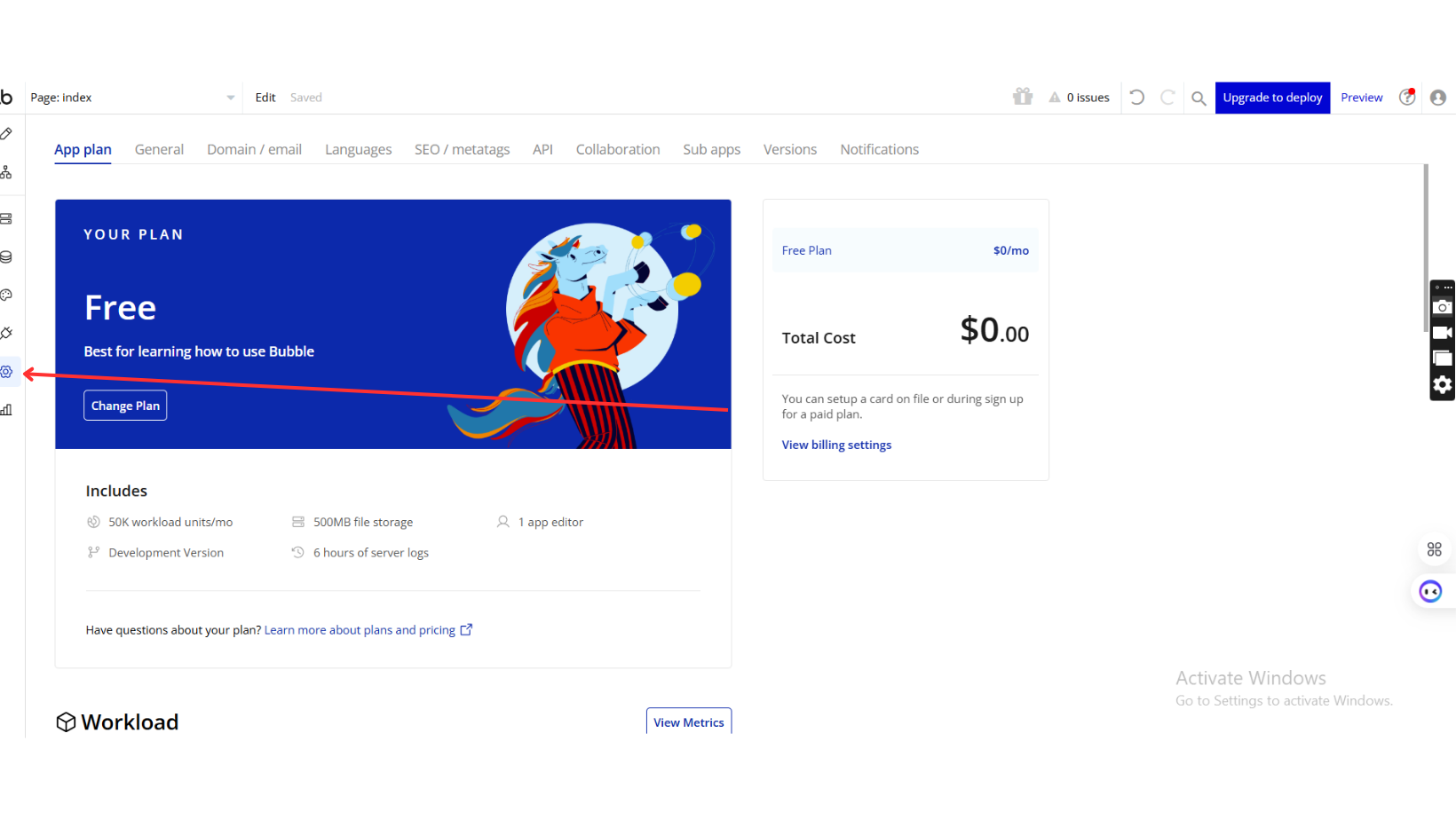
Task: Click the gift box icon in top bar
Action: coord(1023,97)
